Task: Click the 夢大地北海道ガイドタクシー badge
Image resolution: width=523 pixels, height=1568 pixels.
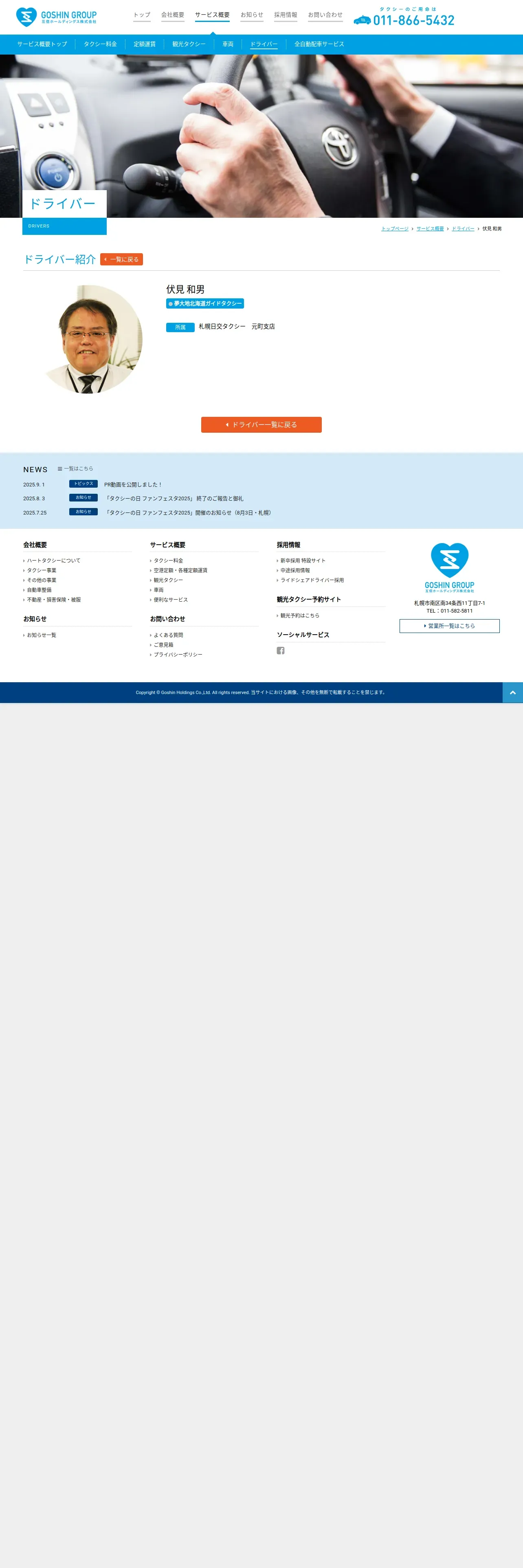Action: click(205, 303)
